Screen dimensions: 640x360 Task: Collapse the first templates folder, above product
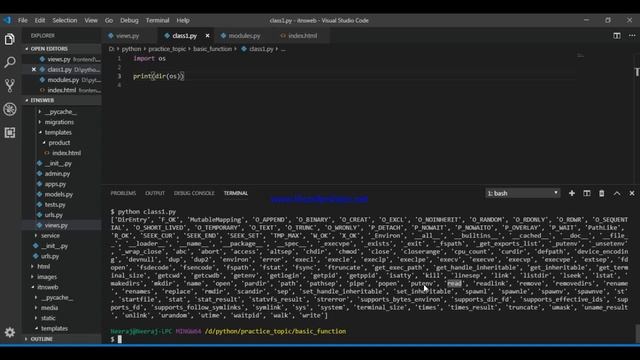coord(58,132)
